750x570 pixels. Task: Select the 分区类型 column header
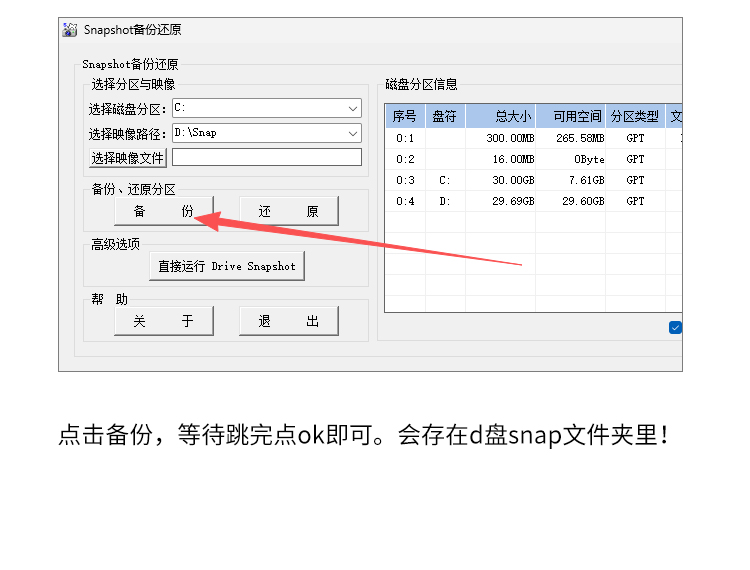pos(635,116)
